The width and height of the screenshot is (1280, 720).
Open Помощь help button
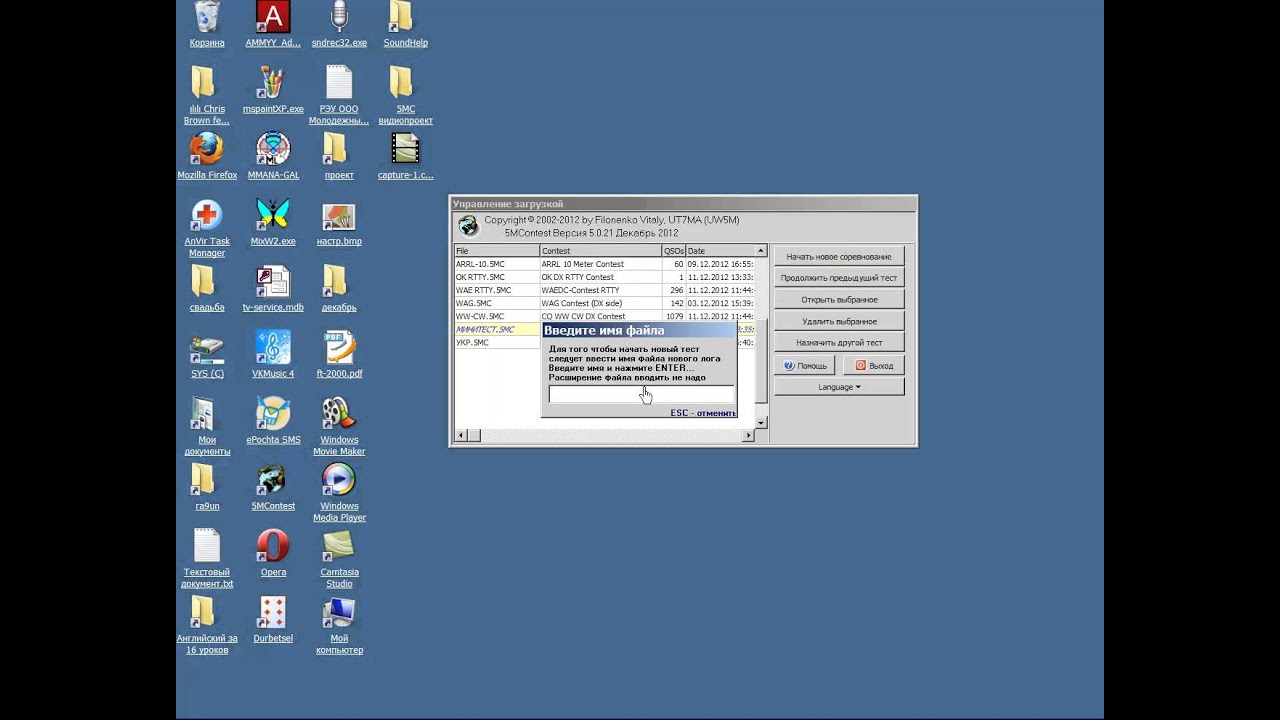(x=805, y=366)
